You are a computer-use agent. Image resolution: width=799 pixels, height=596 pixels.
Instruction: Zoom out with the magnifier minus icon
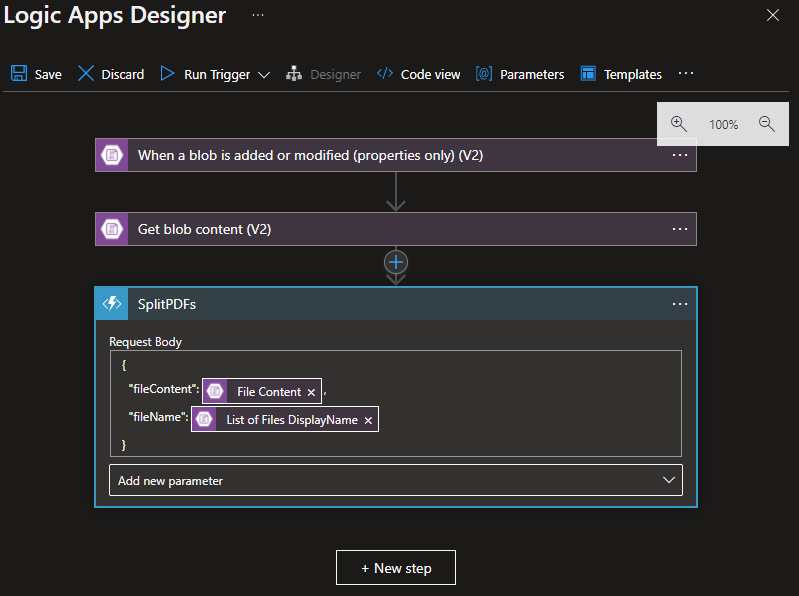(766, 124)
